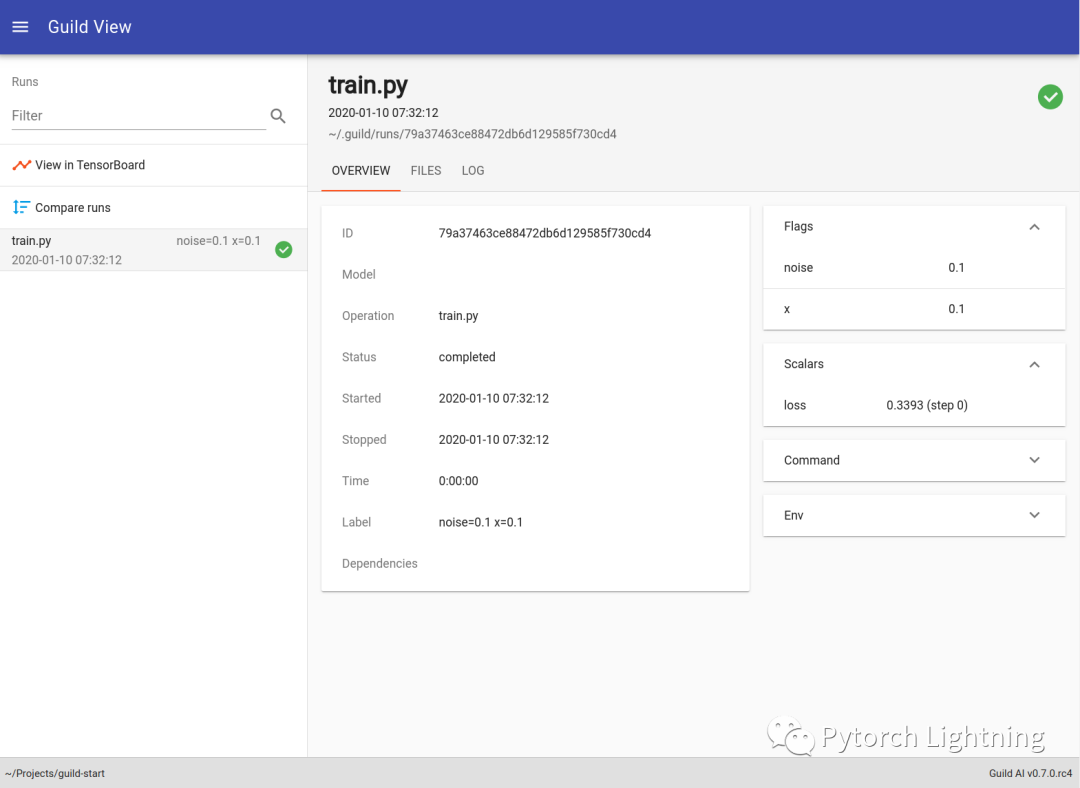Open the hamburger navigation menu
Screen dimensions: 1080x788
point(20,27)
